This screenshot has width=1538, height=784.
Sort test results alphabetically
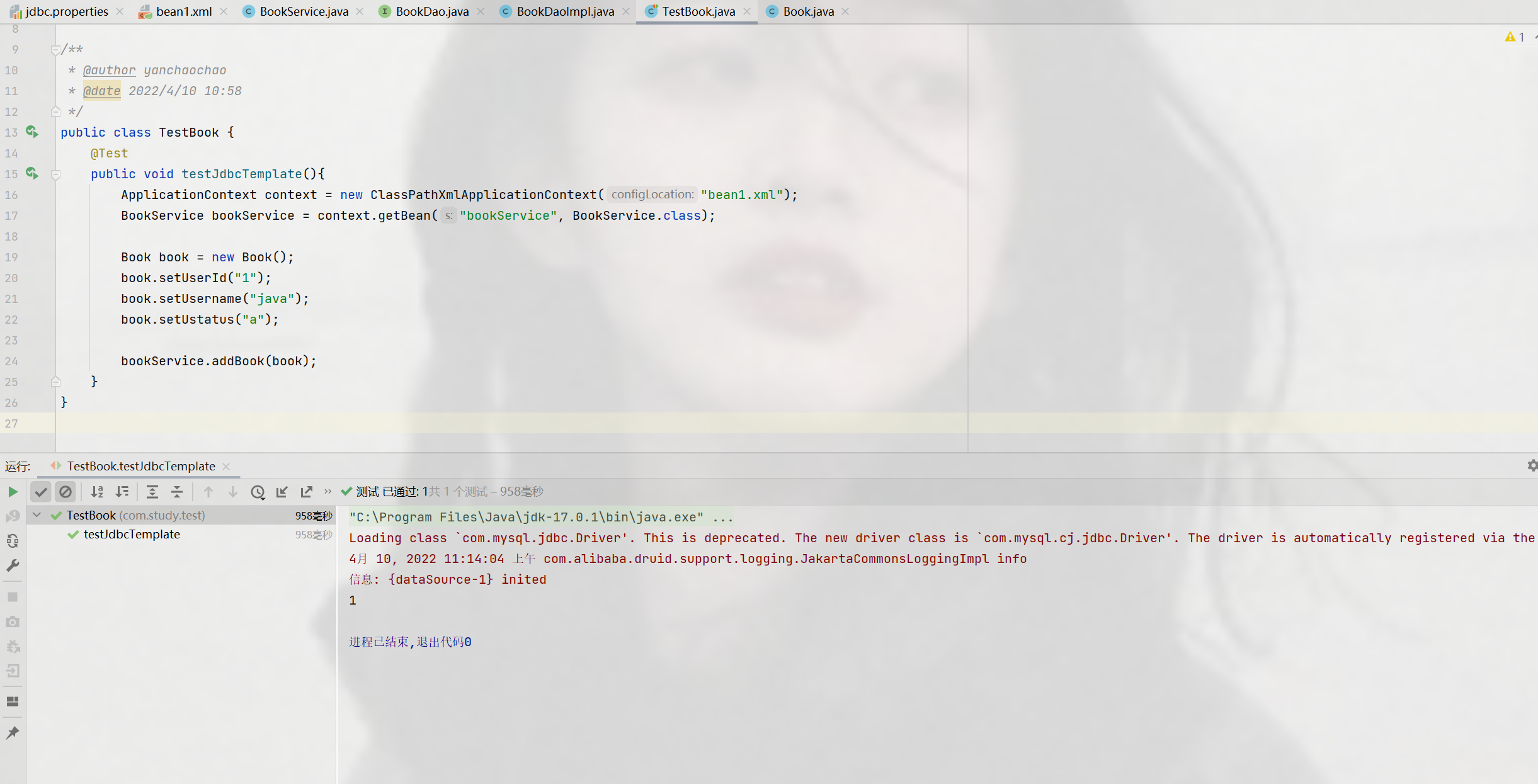click(97, 492)
